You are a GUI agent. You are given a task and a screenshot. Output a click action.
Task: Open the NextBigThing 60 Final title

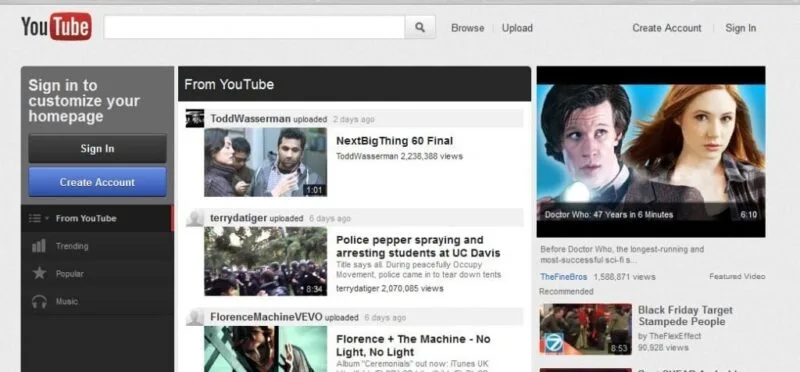tap(394, 141)
